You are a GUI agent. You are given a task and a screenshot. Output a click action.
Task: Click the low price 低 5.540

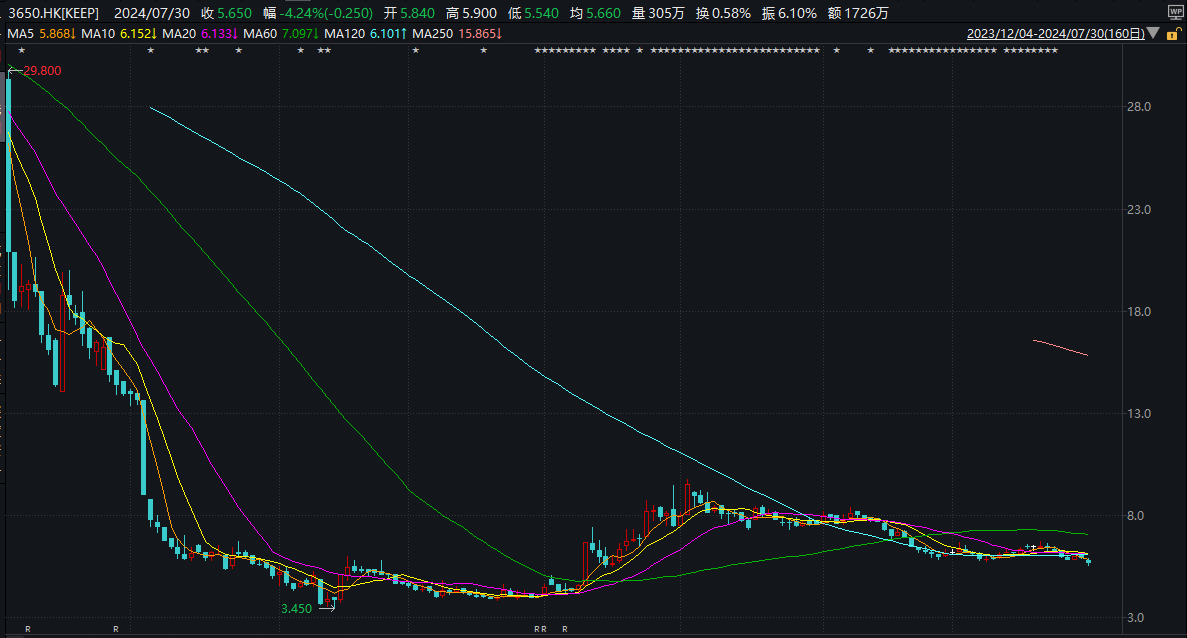[533, 13]
